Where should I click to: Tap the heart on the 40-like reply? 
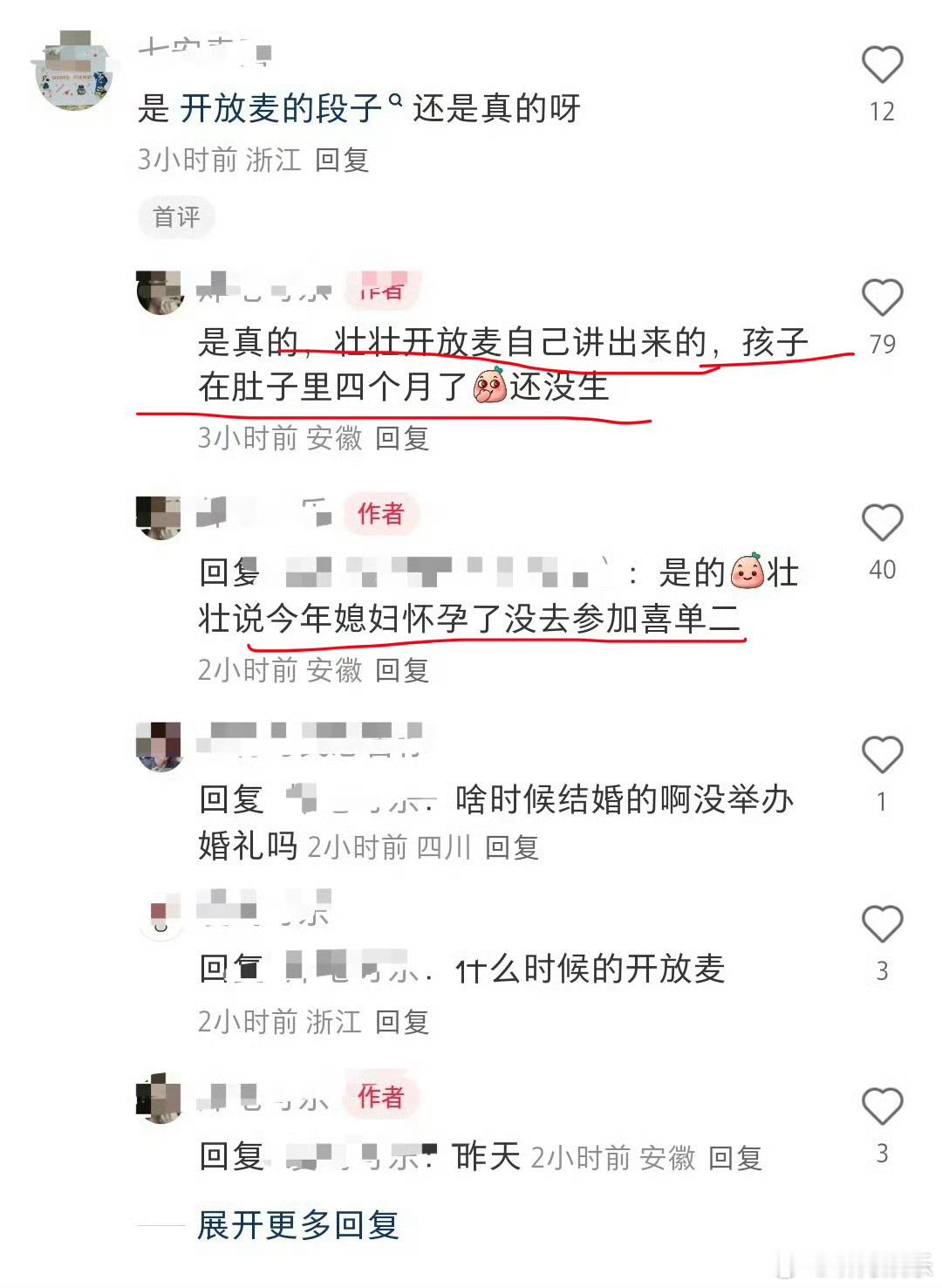pos(882,523)
